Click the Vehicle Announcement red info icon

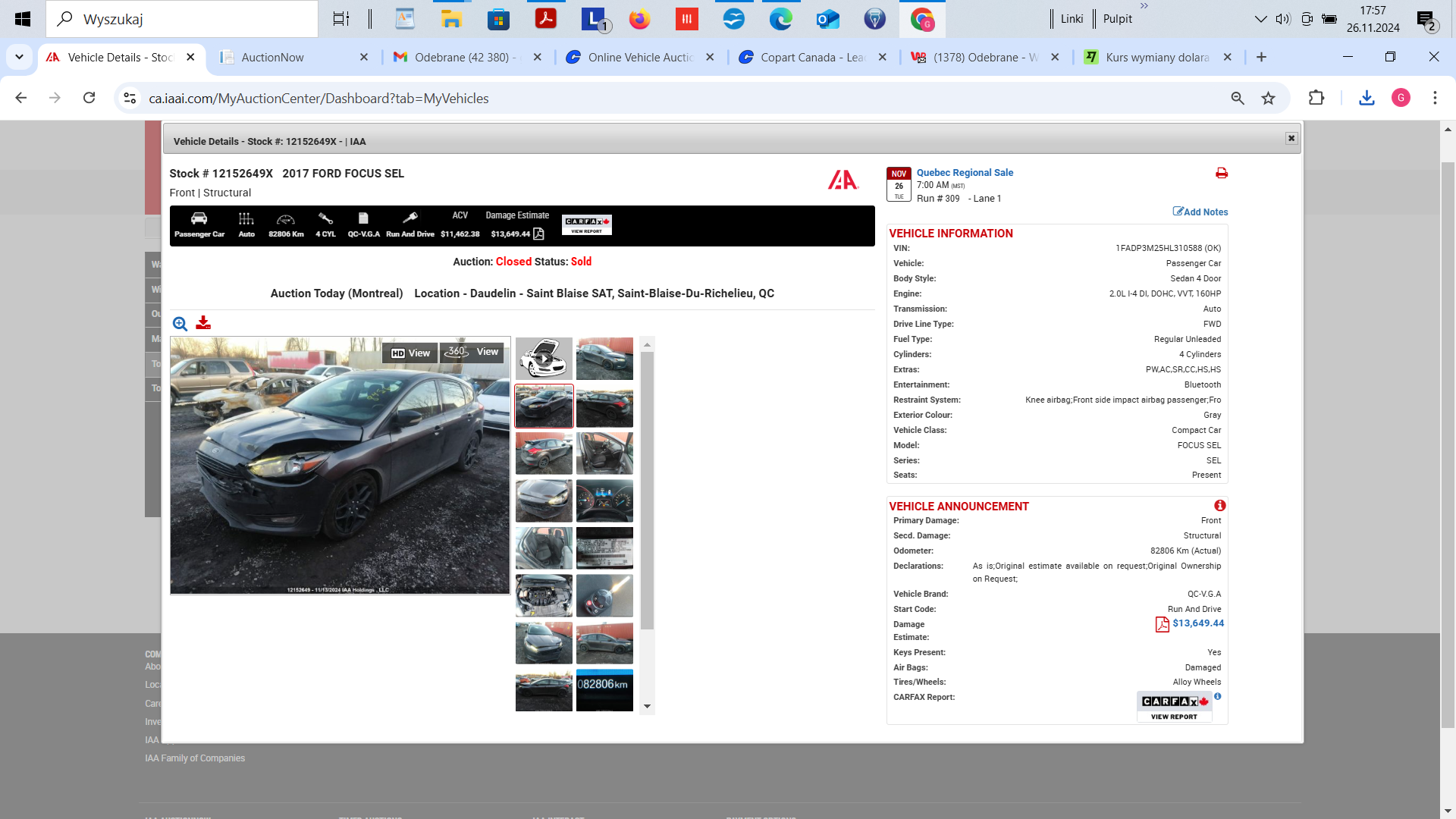(x=1219, y=506)
